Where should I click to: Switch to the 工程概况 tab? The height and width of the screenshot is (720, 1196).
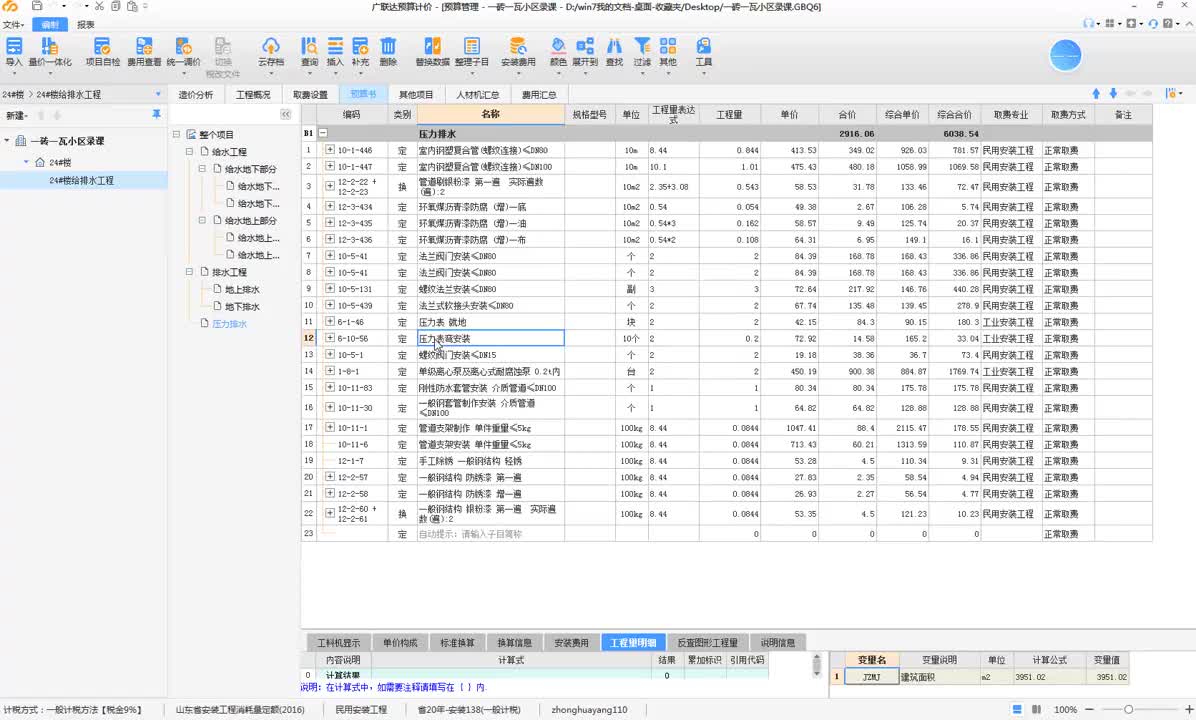(x=253, y=95)
